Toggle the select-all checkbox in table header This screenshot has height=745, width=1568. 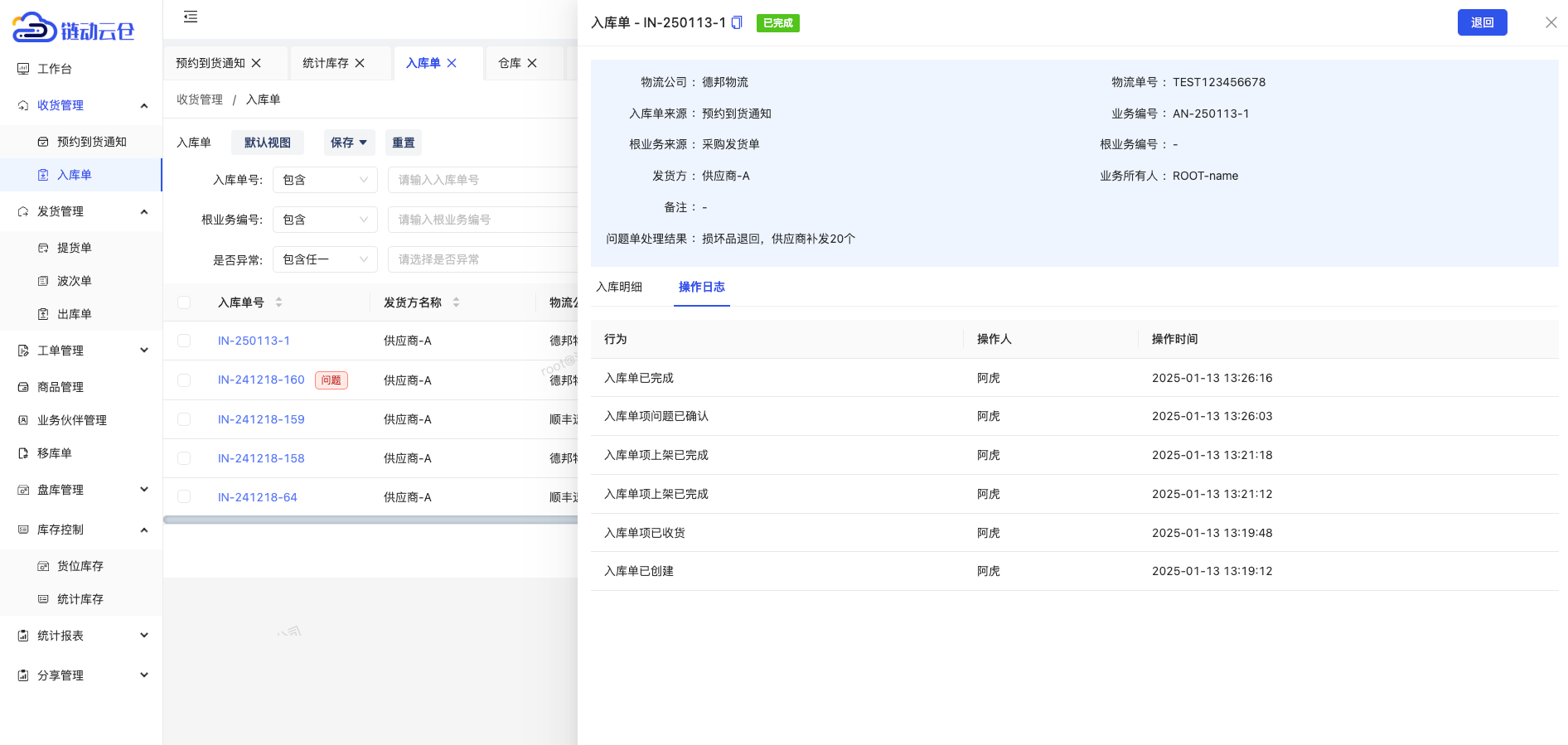(184, 302)
